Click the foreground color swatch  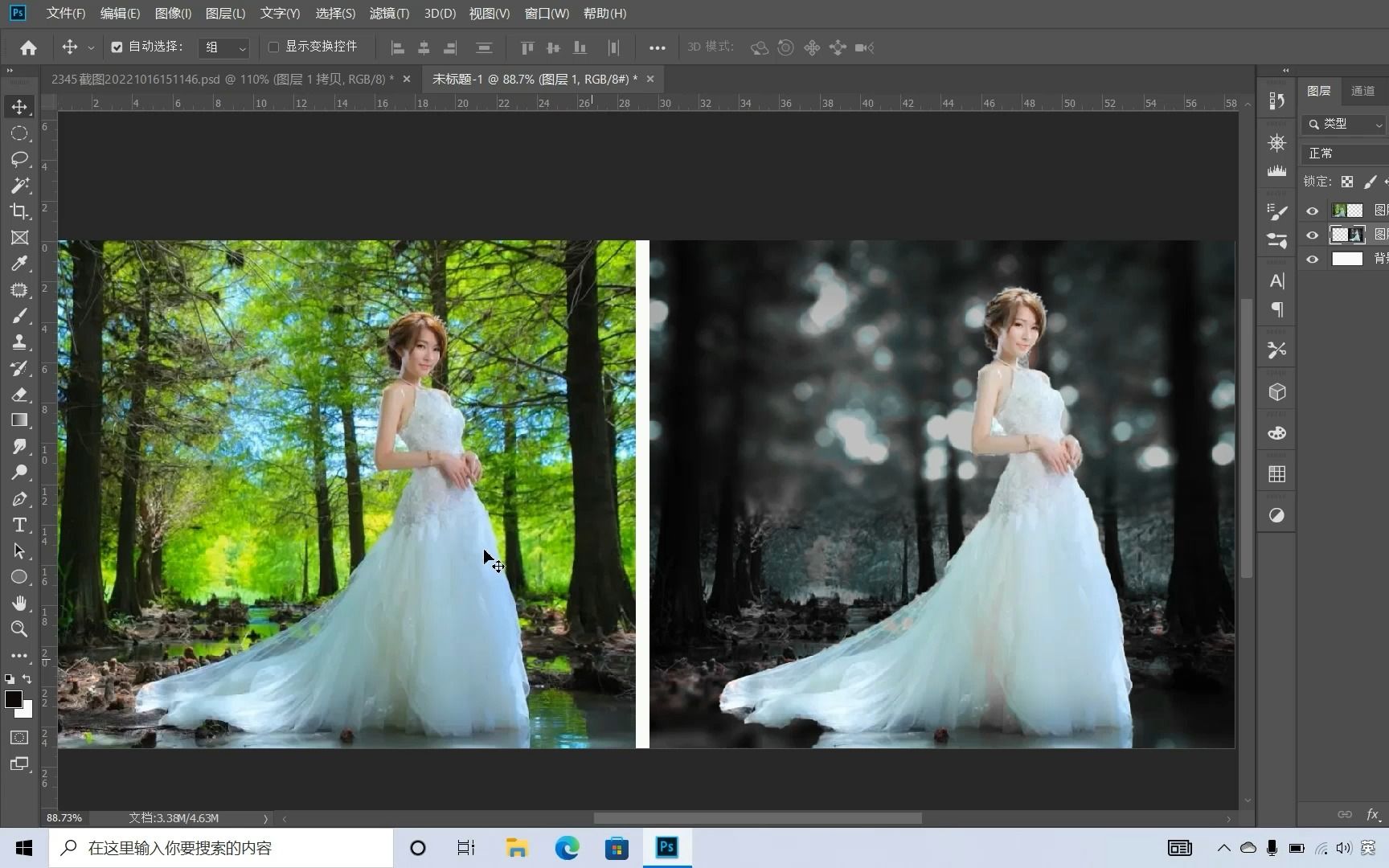click(x=13, y=699)
